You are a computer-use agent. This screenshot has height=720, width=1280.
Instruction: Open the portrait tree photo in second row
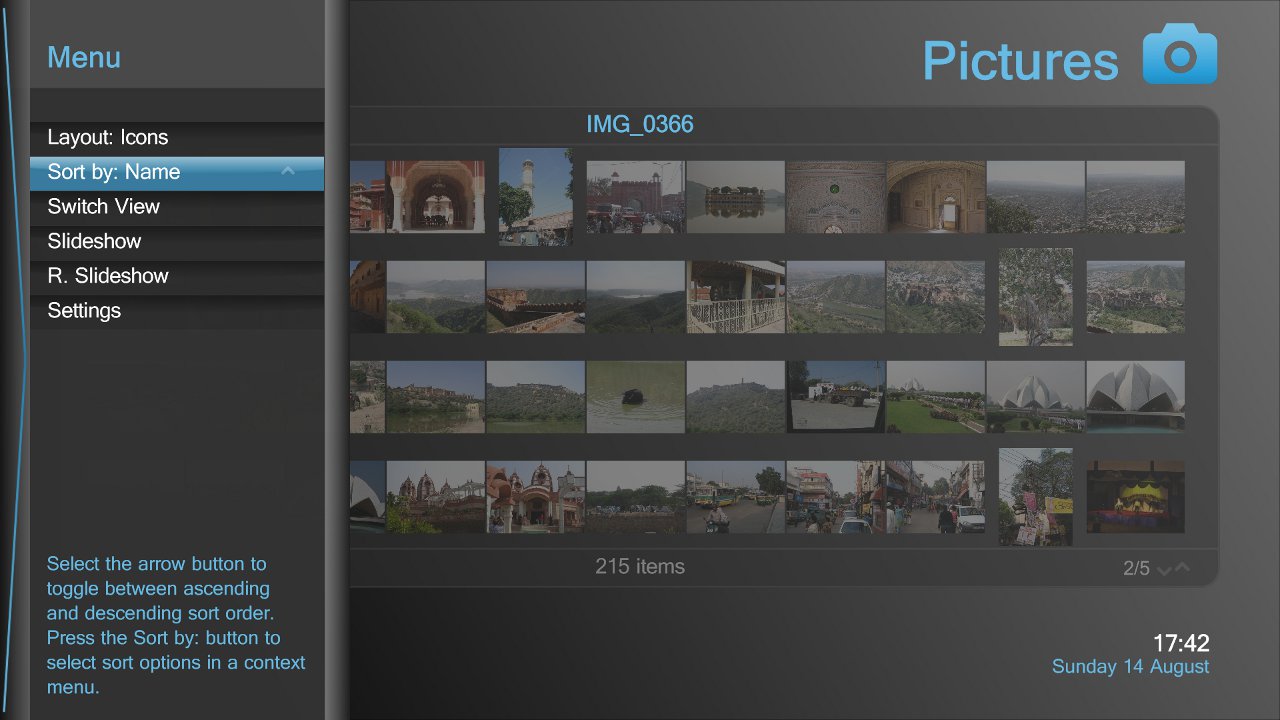pyautogui.click(x=1035, y=297)
